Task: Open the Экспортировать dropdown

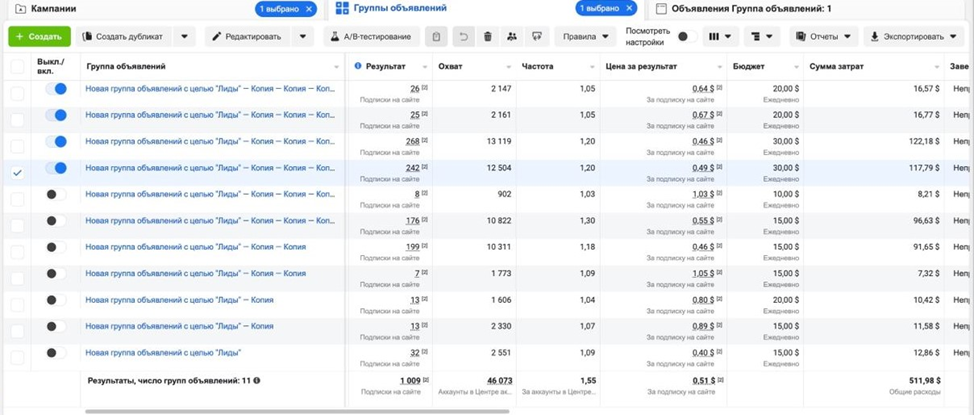Action: pyautogui.click(x=914, y=37)
